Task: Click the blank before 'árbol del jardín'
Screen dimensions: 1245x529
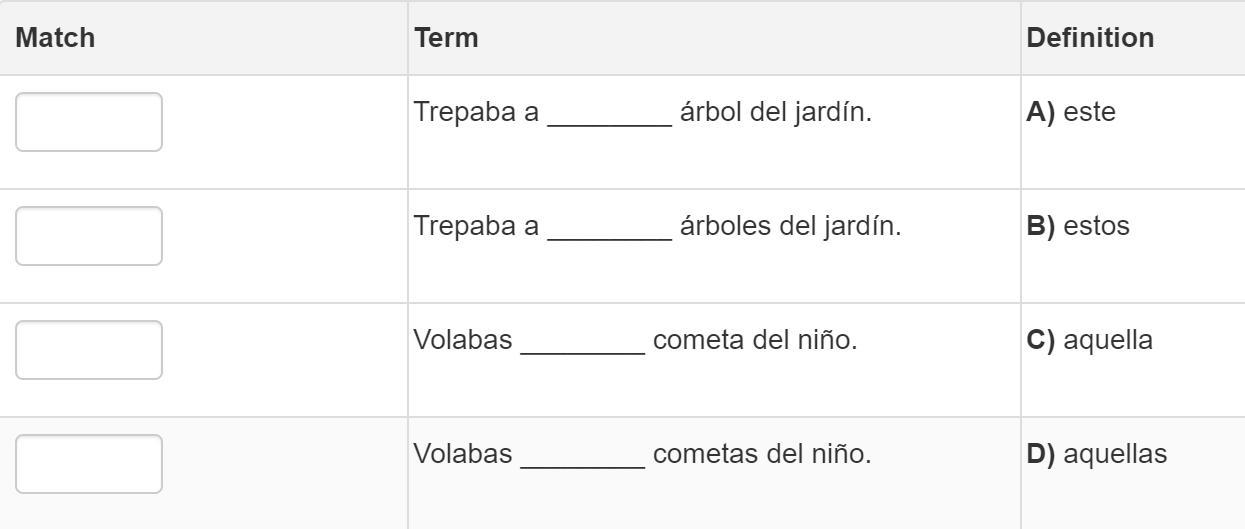Action: (609, 114)
